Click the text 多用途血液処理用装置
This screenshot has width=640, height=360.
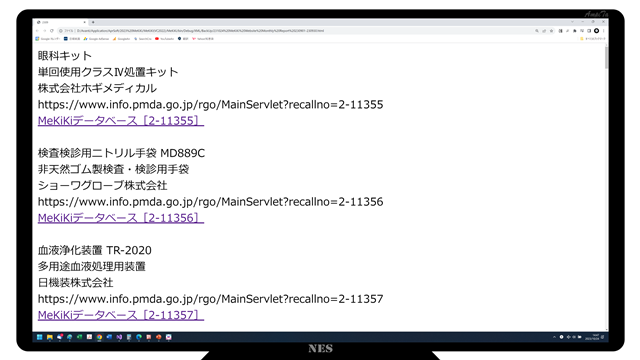tap(92, 267)
